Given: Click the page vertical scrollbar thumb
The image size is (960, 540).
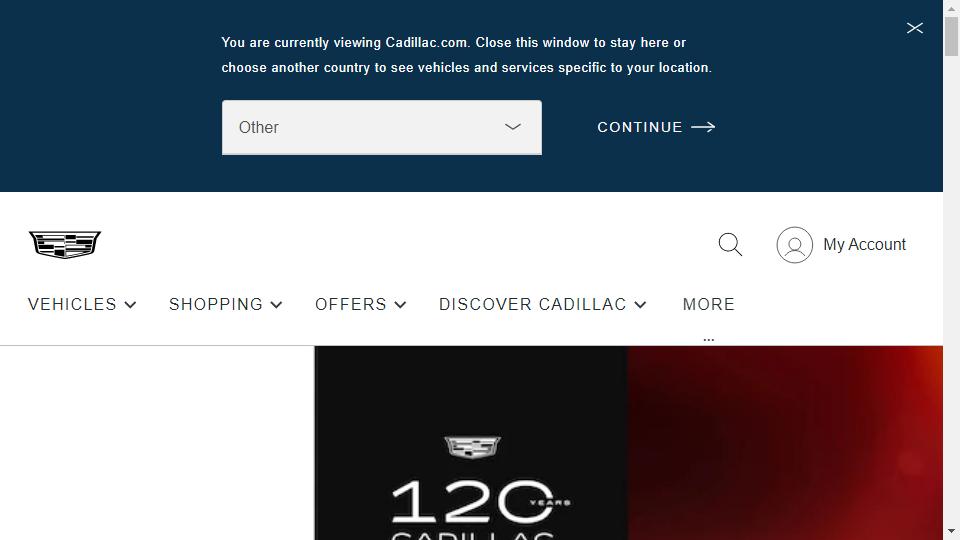Looking at the screenshot, I should [x=951, y=37].
